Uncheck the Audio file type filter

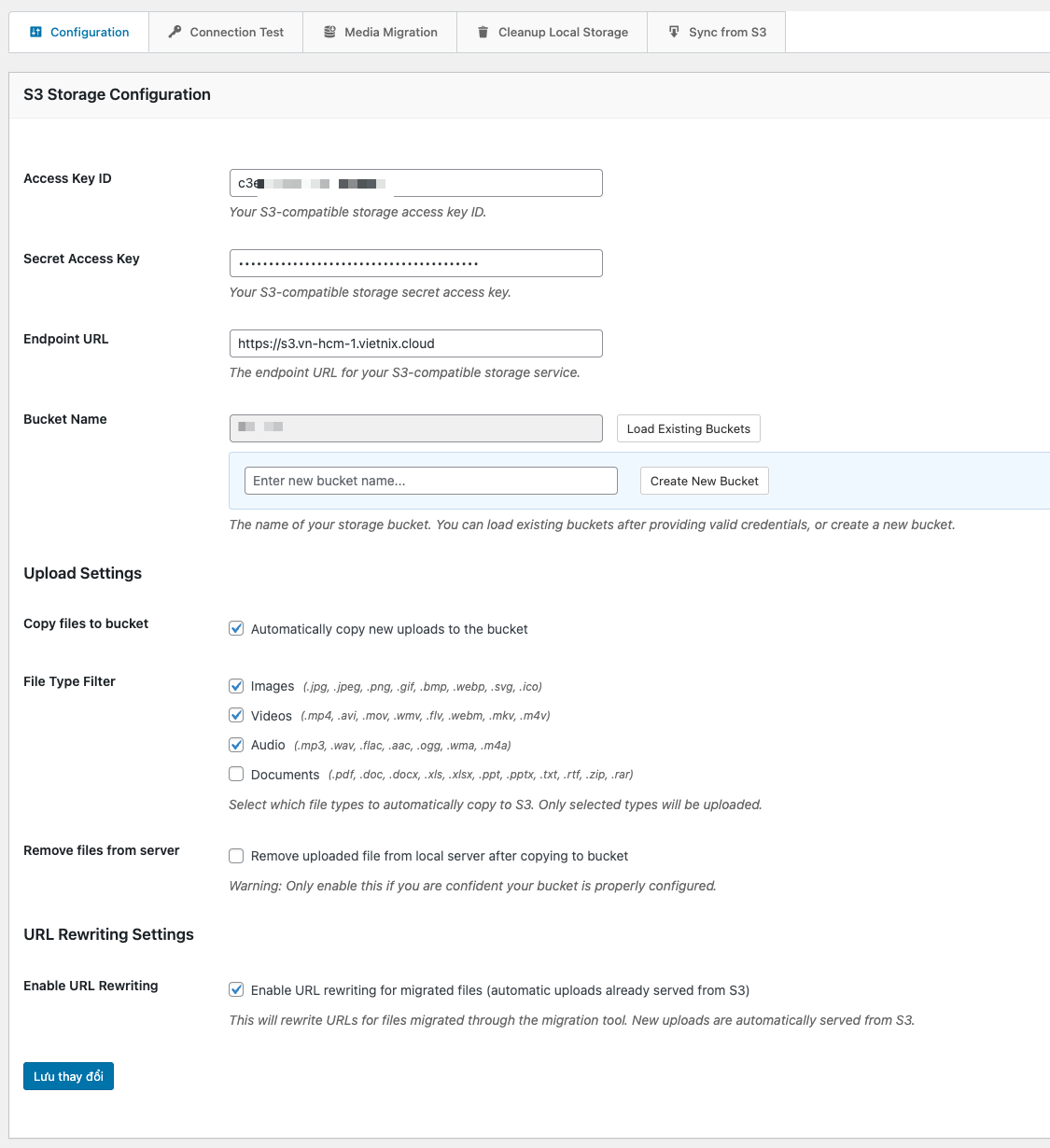(x=237, y=745)
